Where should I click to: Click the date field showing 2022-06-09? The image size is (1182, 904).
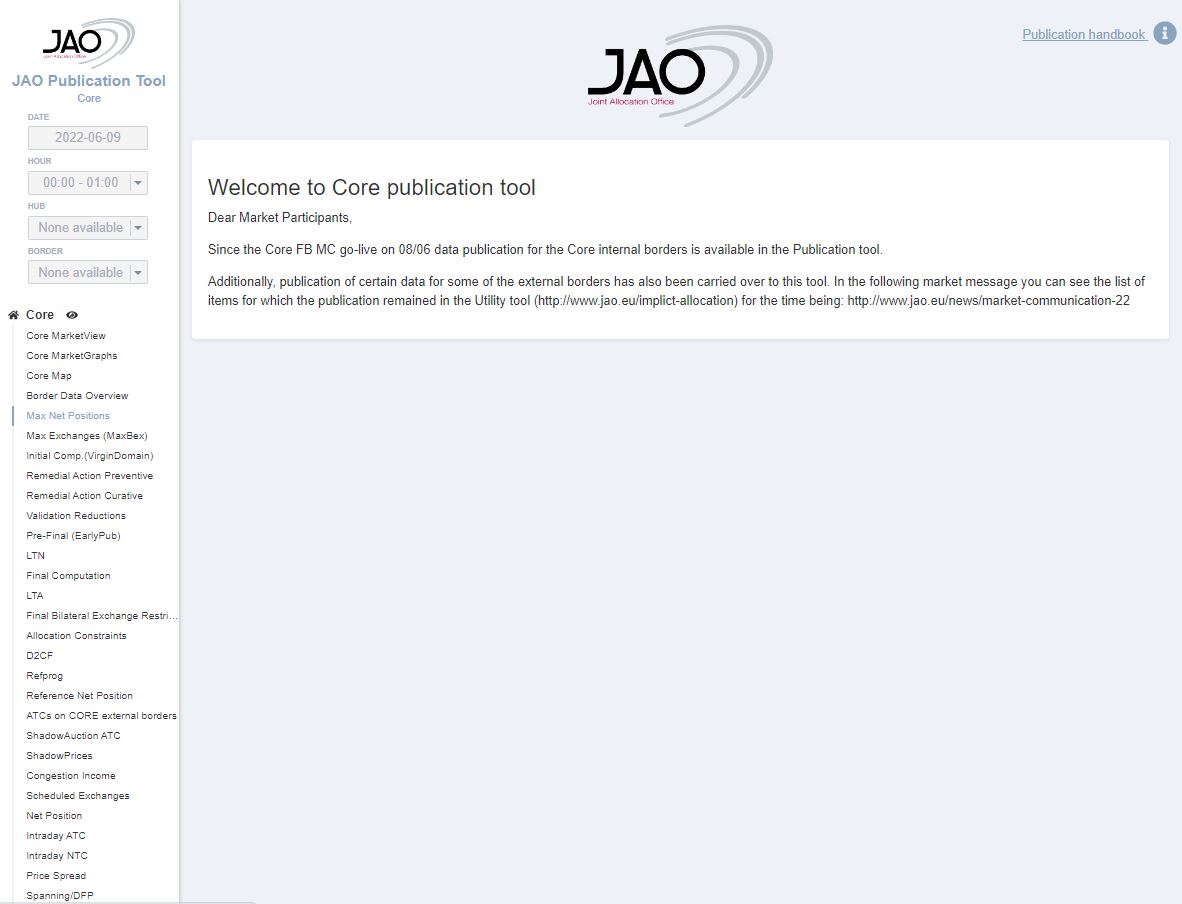coord(87,137)
